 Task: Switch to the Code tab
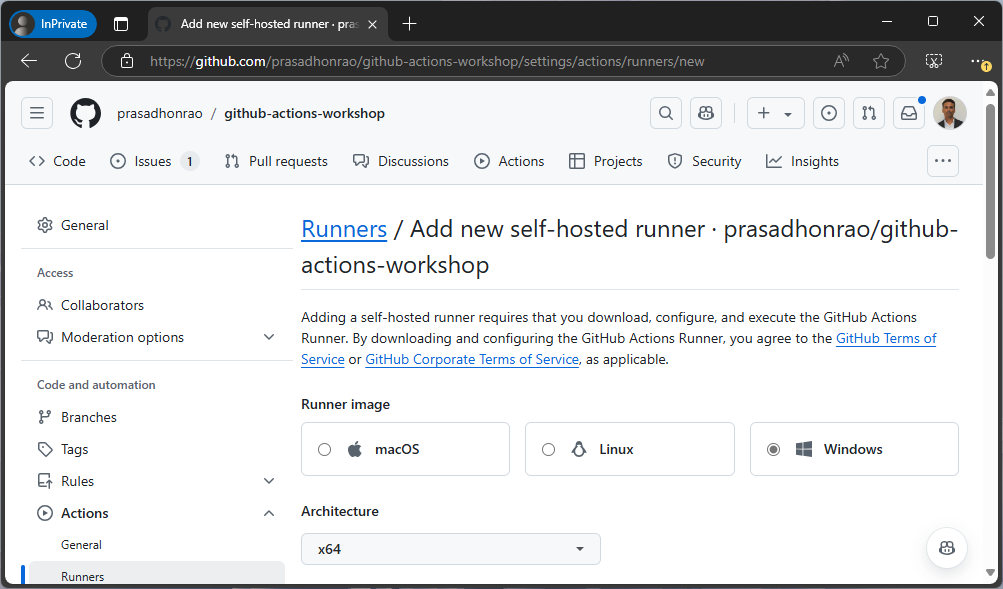point(58,161)
